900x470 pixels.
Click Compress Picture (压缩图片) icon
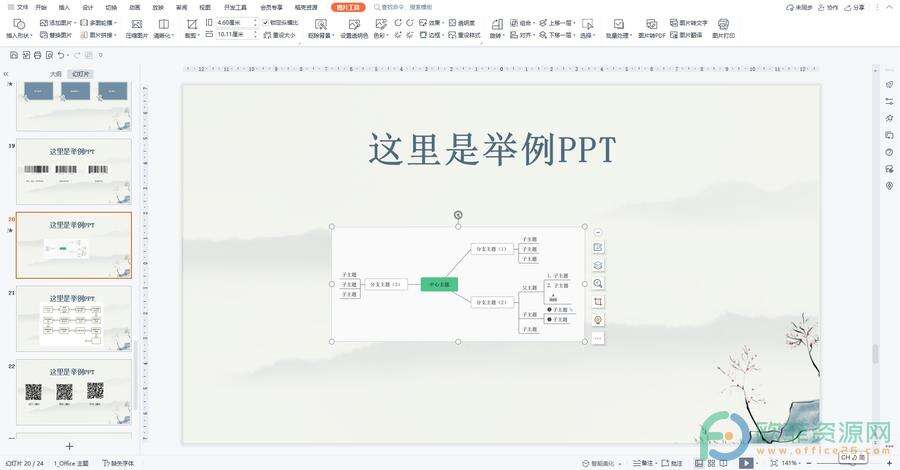(137, 24)
